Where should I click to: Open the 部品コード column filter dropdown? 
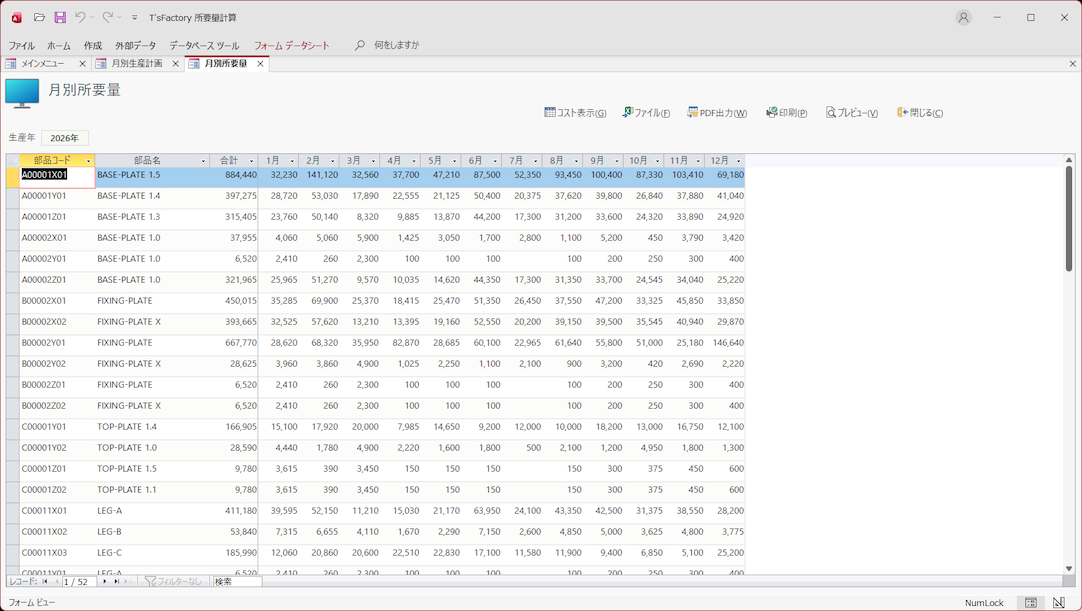click(88, 161)
